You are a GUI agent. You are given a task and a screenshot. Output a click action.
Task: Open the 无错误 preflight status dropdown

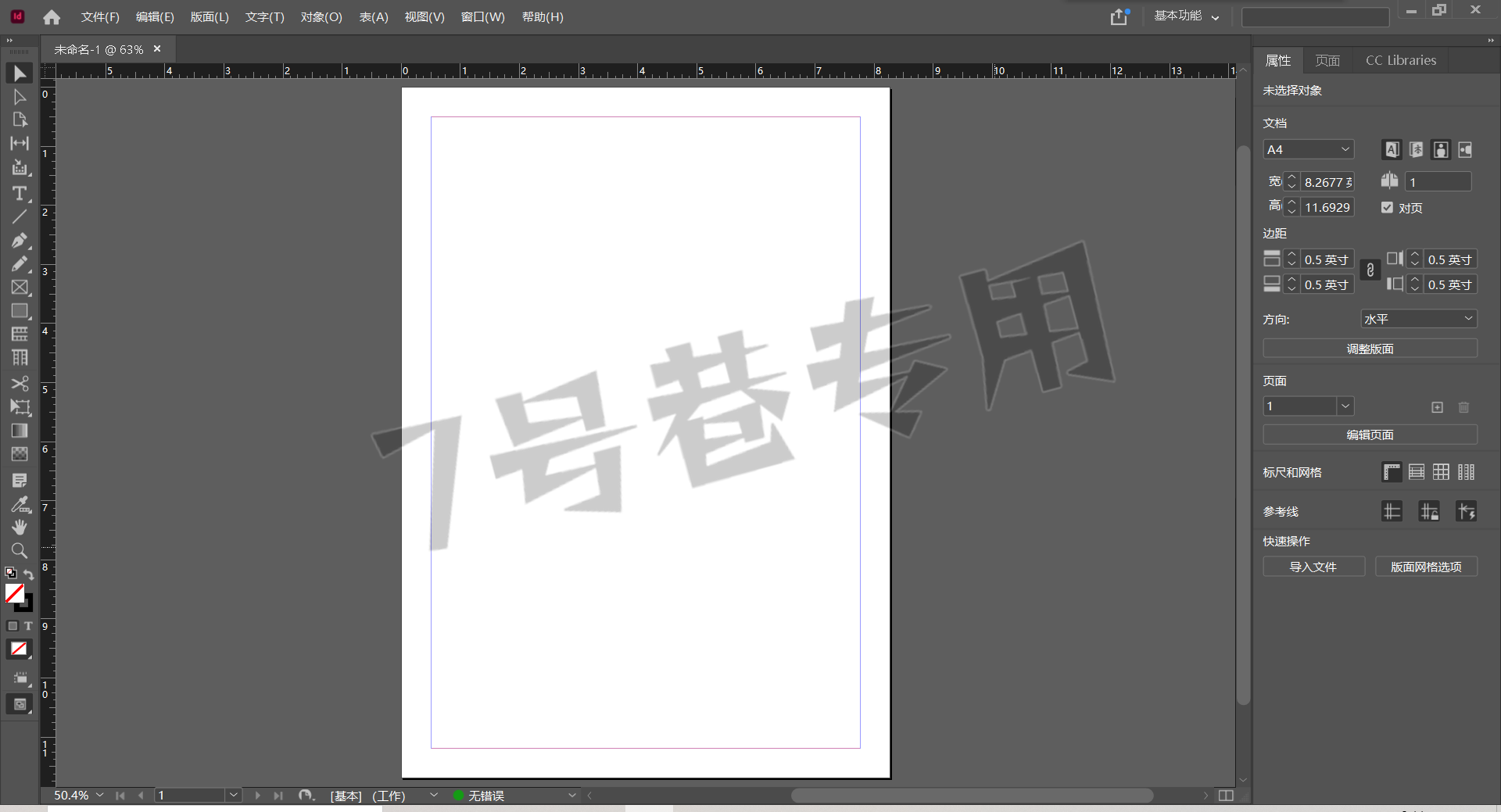[x=572, y=795]
